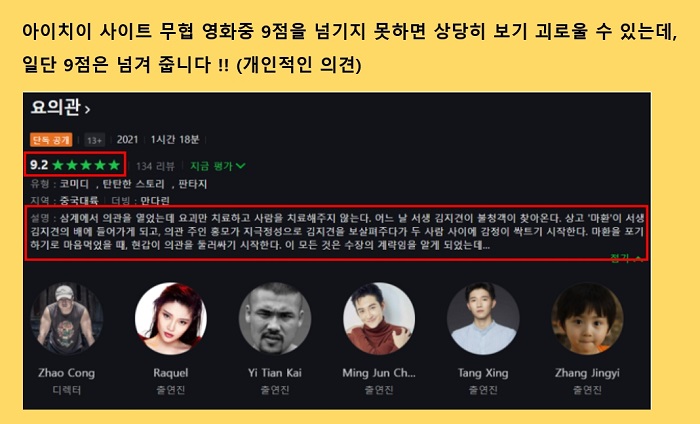Open Yi Tian Kai's profile photo

click(275, 318)
